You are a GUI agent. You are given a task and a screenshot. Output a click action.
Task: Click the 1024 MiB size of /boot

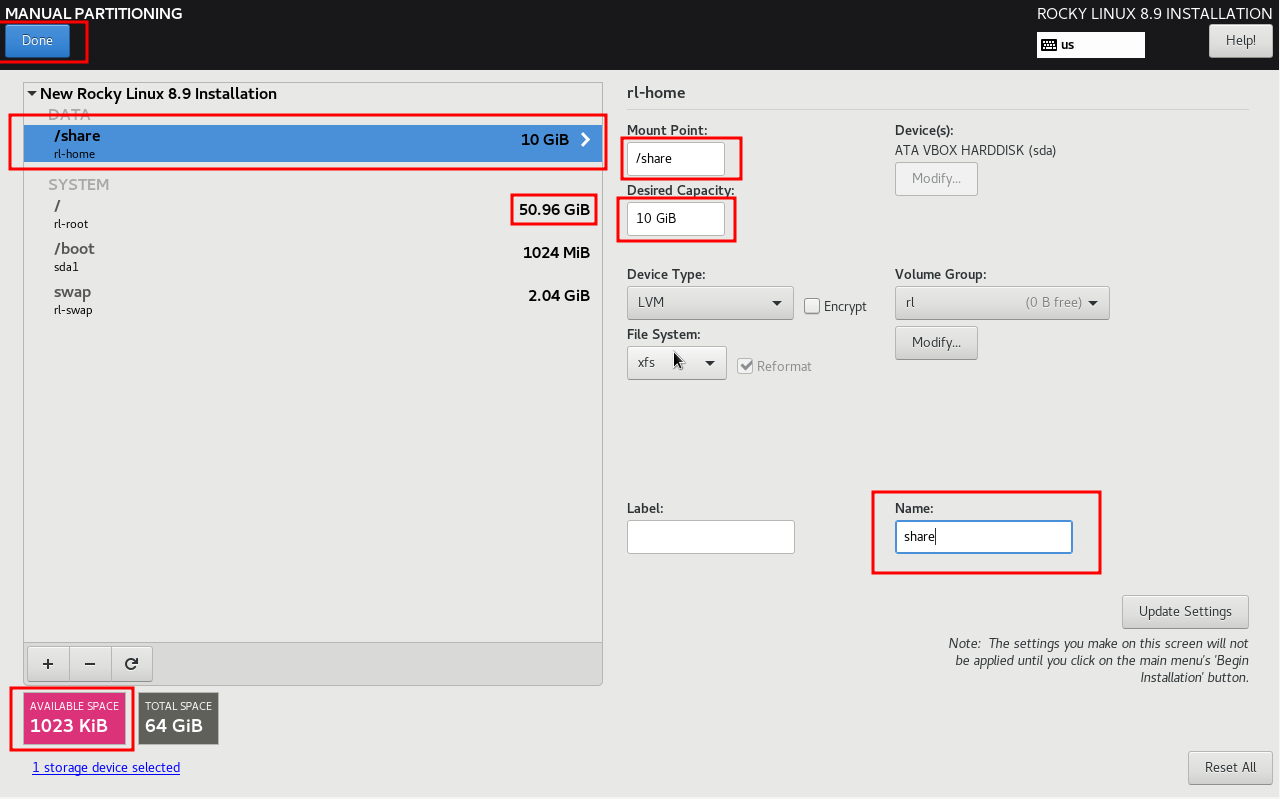(556, 253)
